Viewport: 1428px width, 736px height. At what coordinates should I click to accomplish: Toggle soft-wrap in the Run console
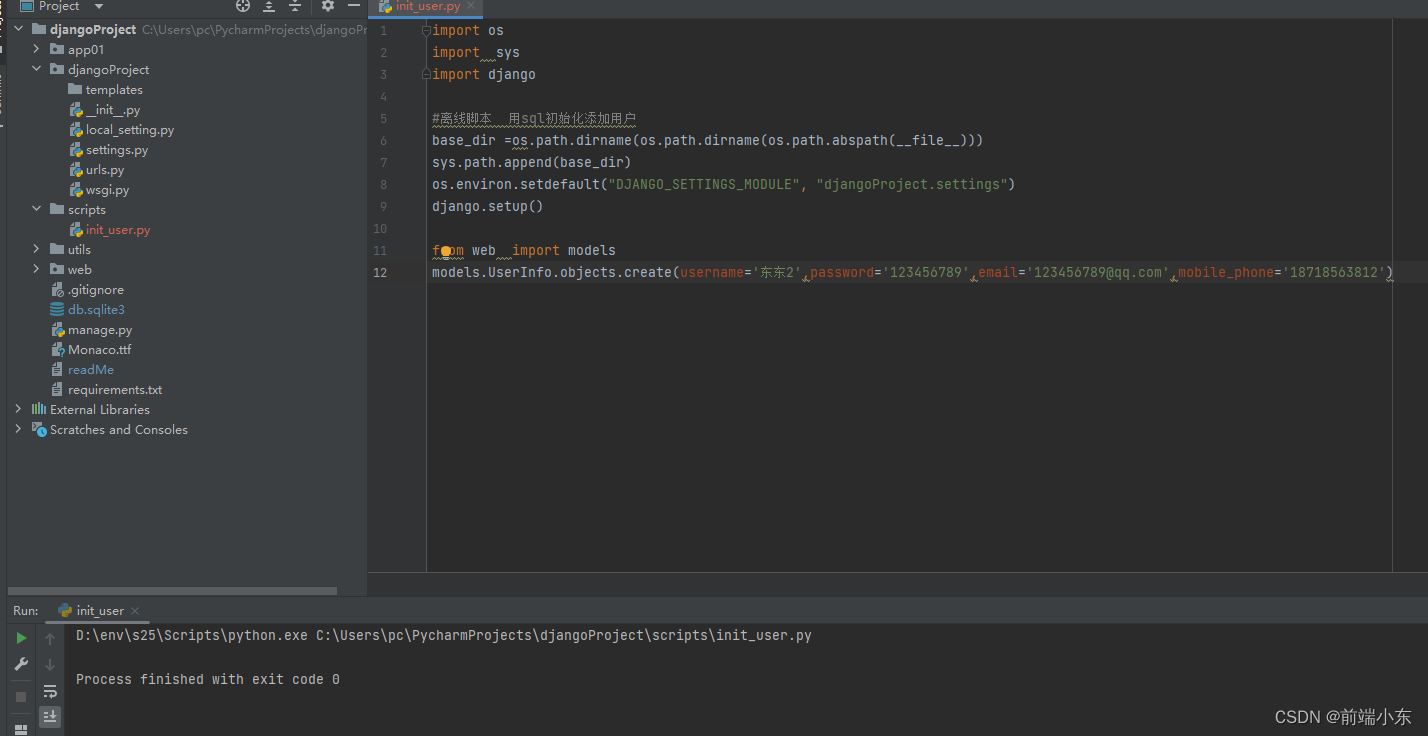click(49, 691)
